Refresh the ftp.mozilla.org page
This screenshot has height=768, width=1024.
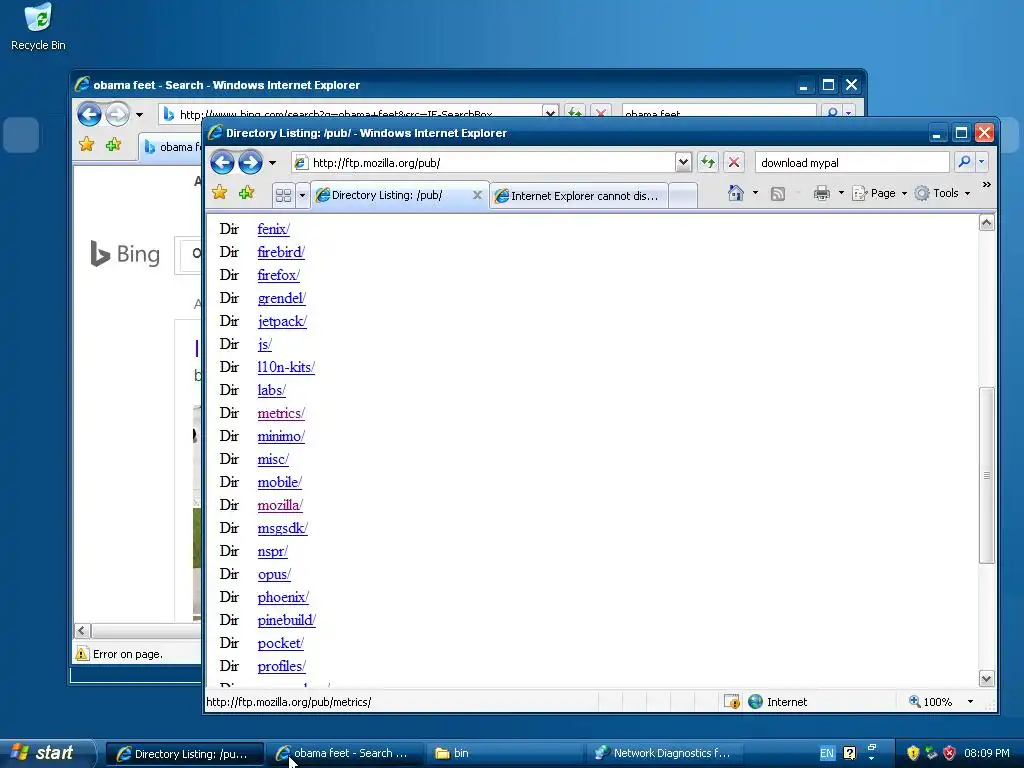click(x=708, y=163)
